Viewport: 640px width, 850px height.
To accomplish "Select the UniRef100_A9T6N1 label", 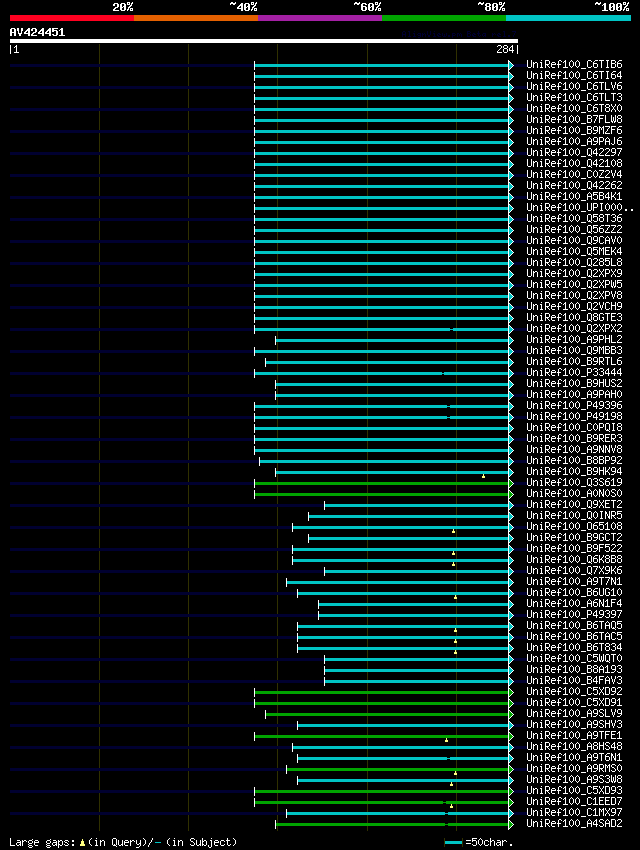I will coord(574,757).
